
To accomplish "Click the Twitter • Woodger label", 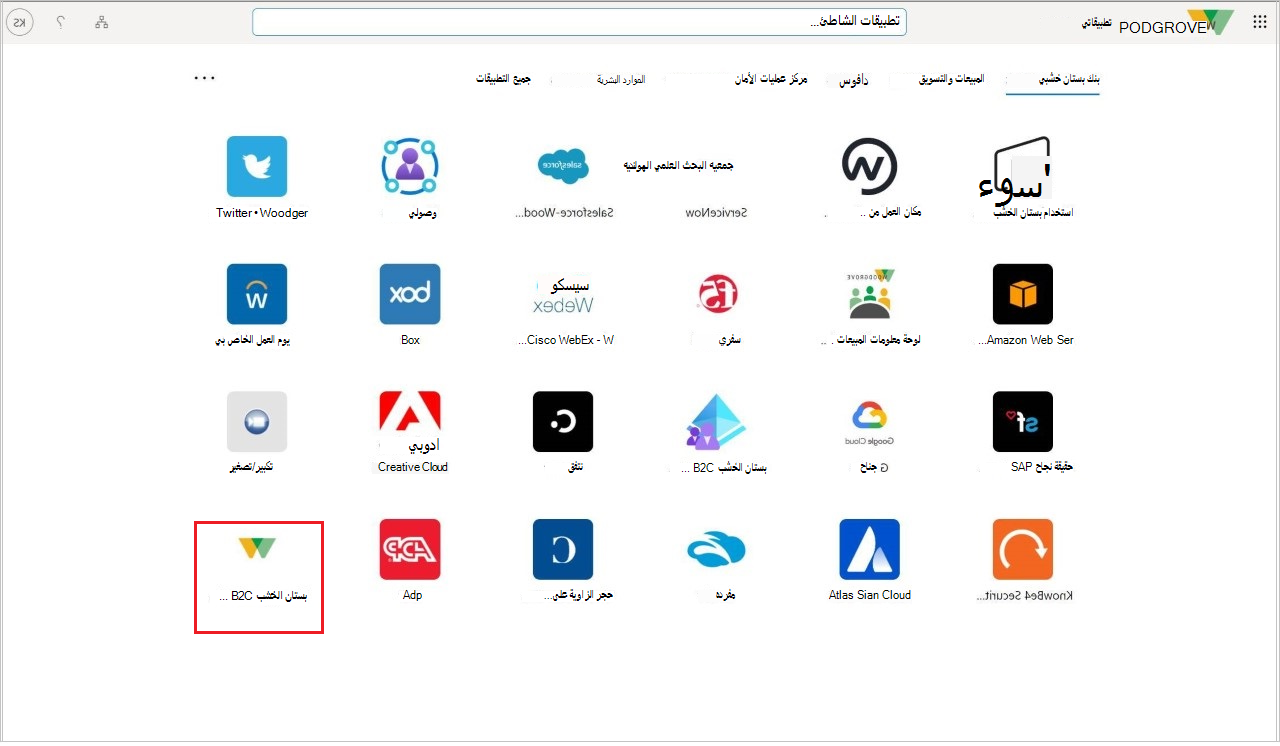I will click(262, 213).
